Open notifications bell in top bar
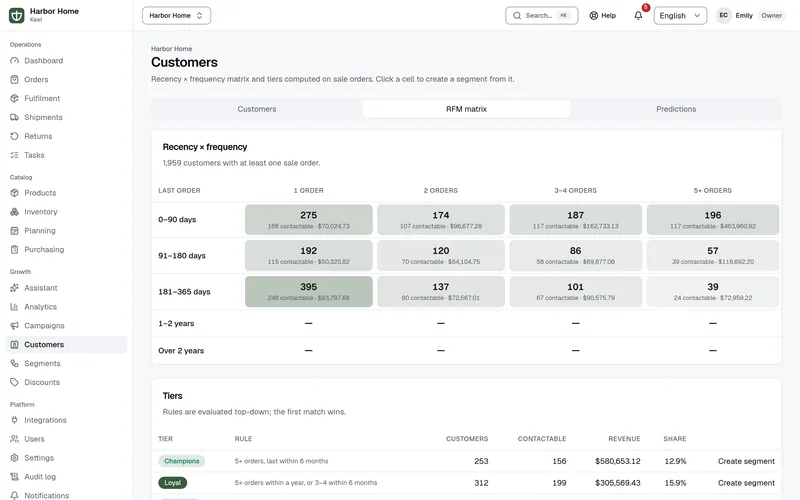The image size is (800, 500). click(638, 15)
